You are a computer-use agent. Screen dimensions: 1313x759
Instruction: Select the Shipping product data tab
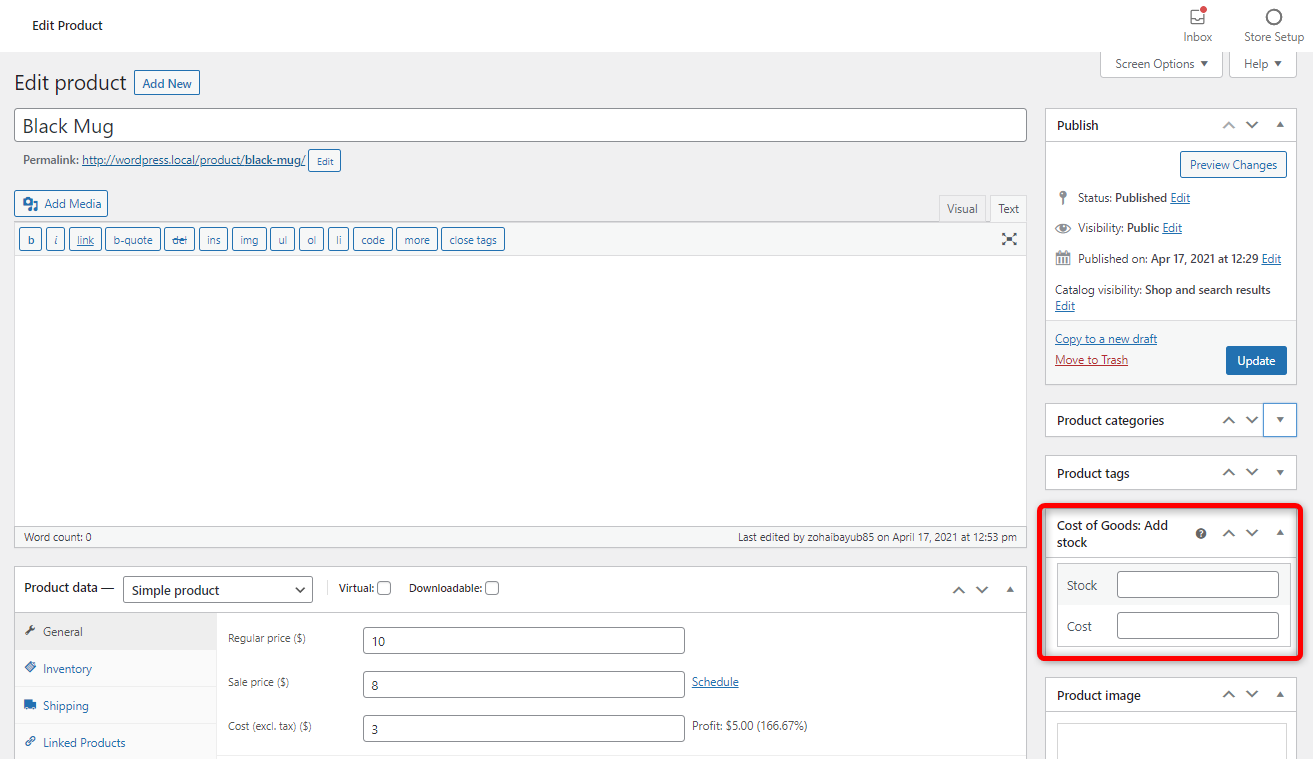pos(115,706)
